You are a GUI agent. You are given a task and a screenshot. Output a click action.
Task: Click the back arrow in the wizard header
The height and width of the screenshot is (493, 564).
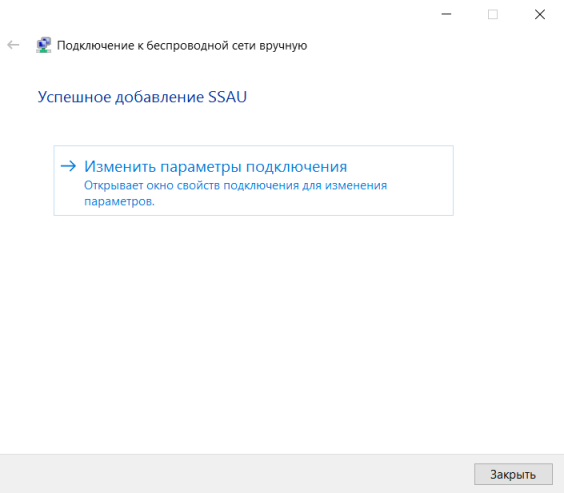coord(13,45)
